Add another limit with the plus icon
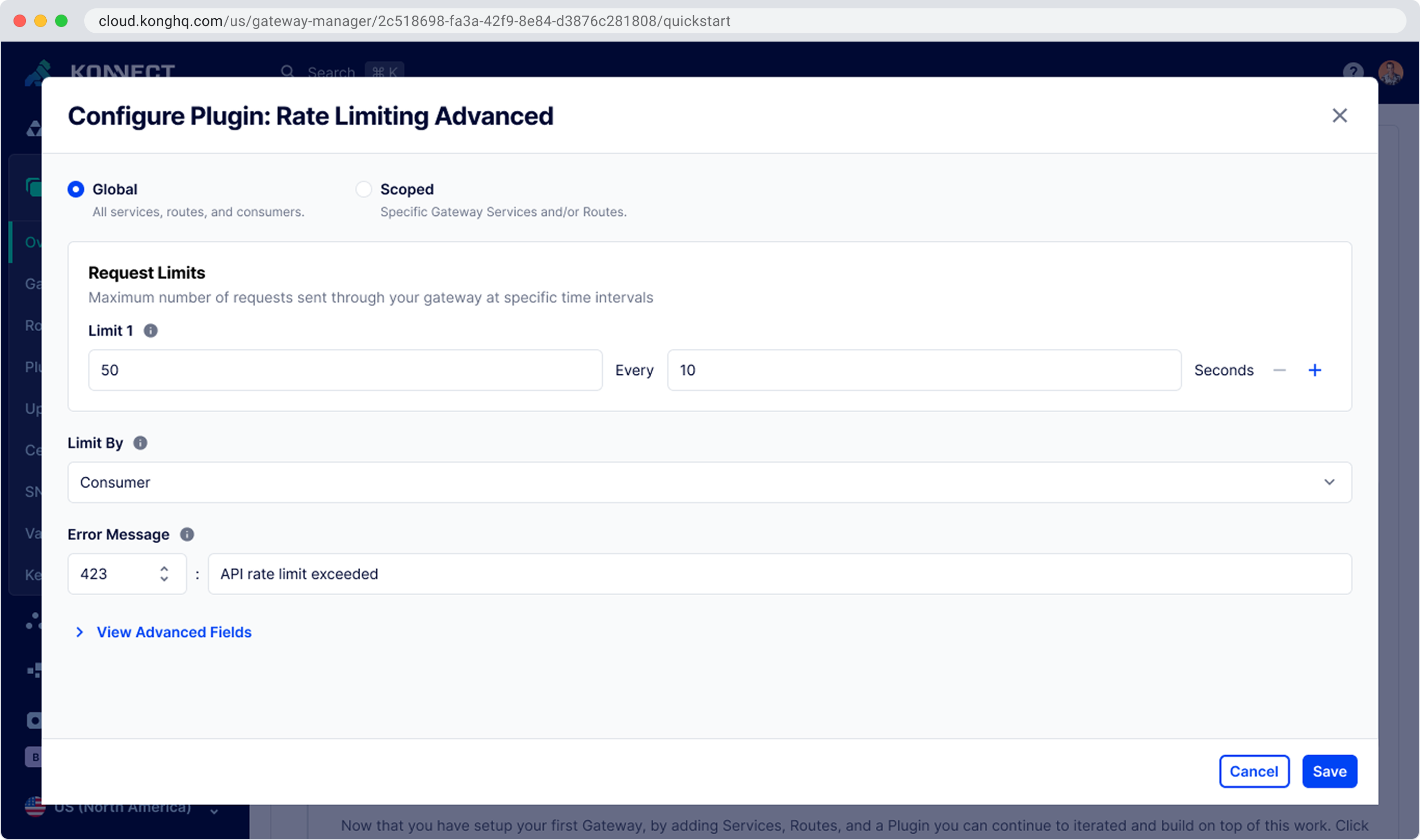Image resolution: width=1420 pixels, height=840 pixels. (x=1314, y=370)
